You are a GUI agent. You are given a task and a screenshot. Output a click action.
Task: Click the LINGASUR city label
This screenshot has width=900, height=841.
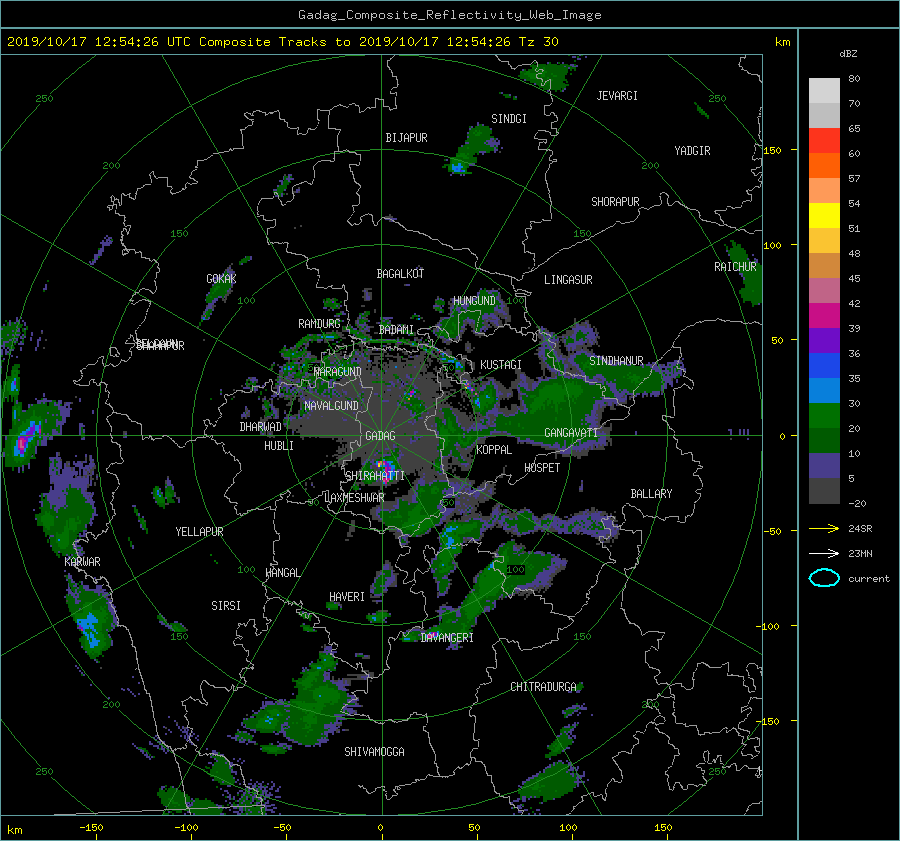pyautogui.click(x=568, y=280)
